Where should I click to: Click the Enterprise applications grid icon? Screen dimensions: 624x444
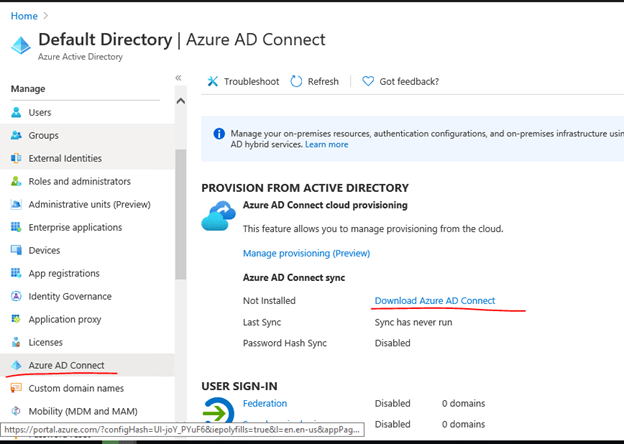[16, 228]
